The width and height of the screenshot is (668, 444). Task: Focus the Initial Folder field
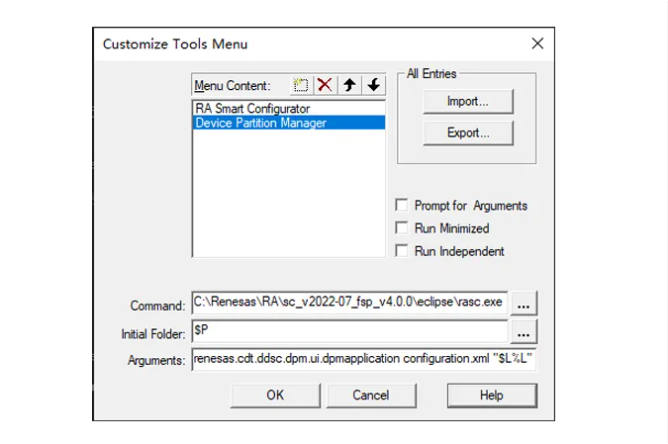coord(350,331)
